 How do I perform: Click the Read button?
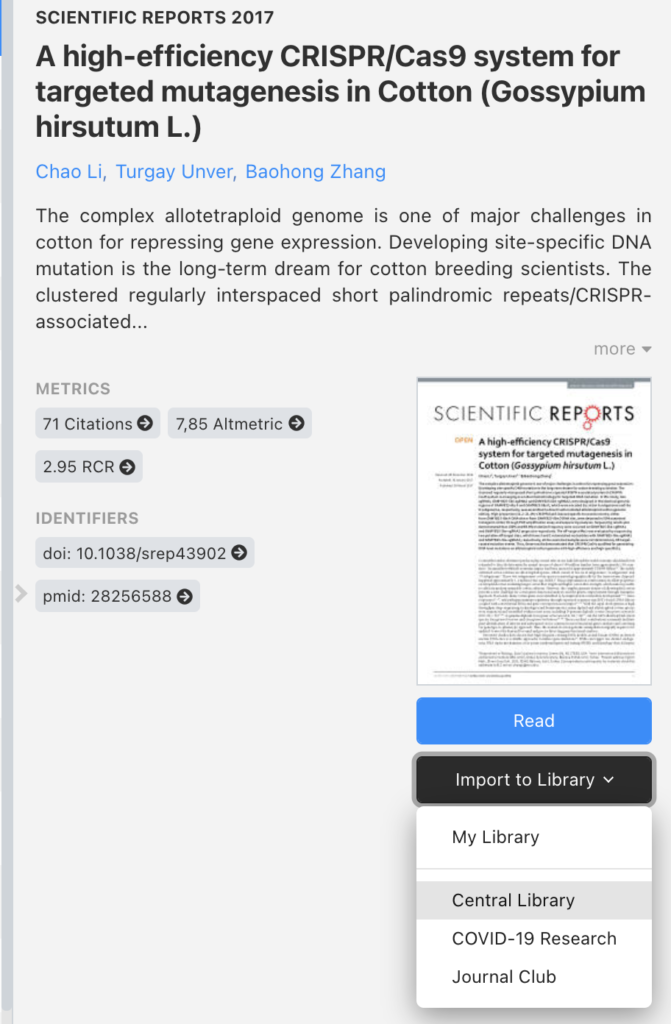[533, 720]
